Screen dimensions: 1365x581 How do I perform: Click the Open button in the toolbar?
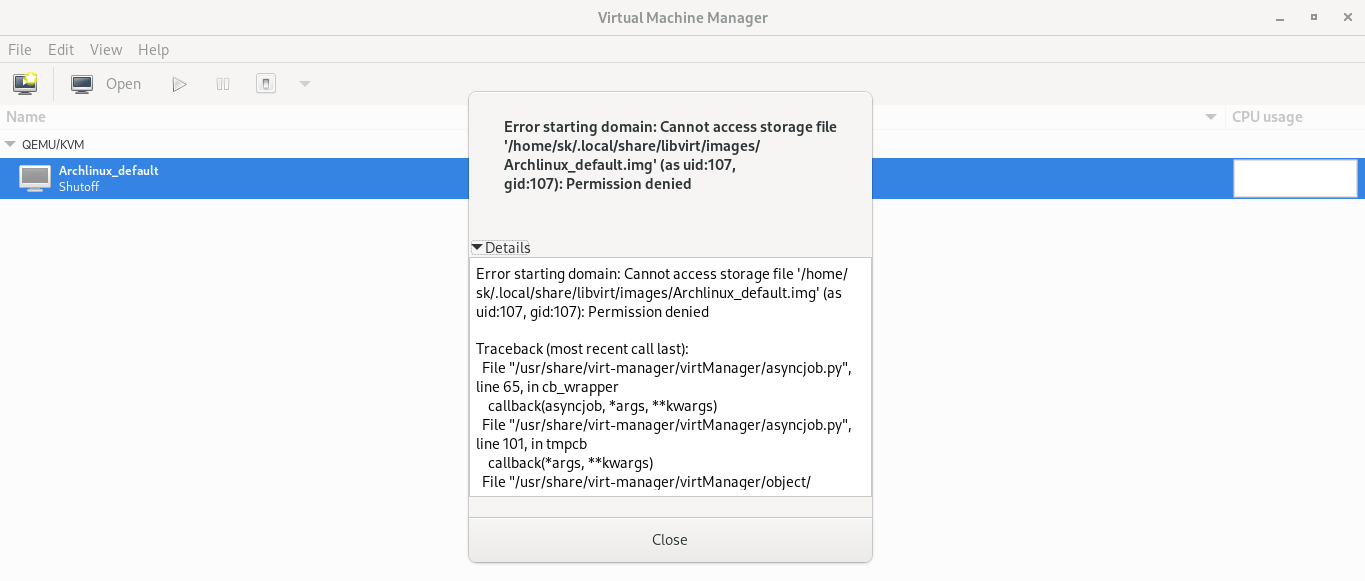122,83
